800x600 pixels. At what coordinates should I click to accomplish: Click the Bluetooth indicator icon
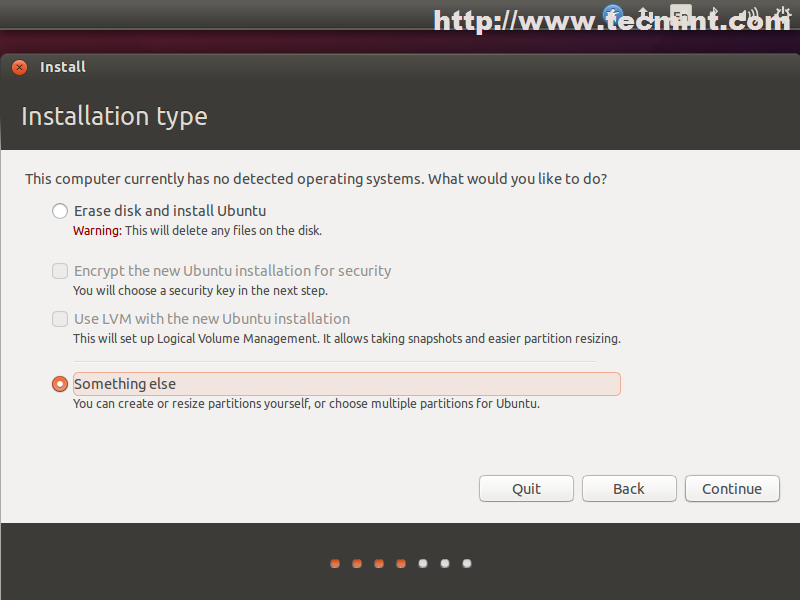tap(713, 15)
